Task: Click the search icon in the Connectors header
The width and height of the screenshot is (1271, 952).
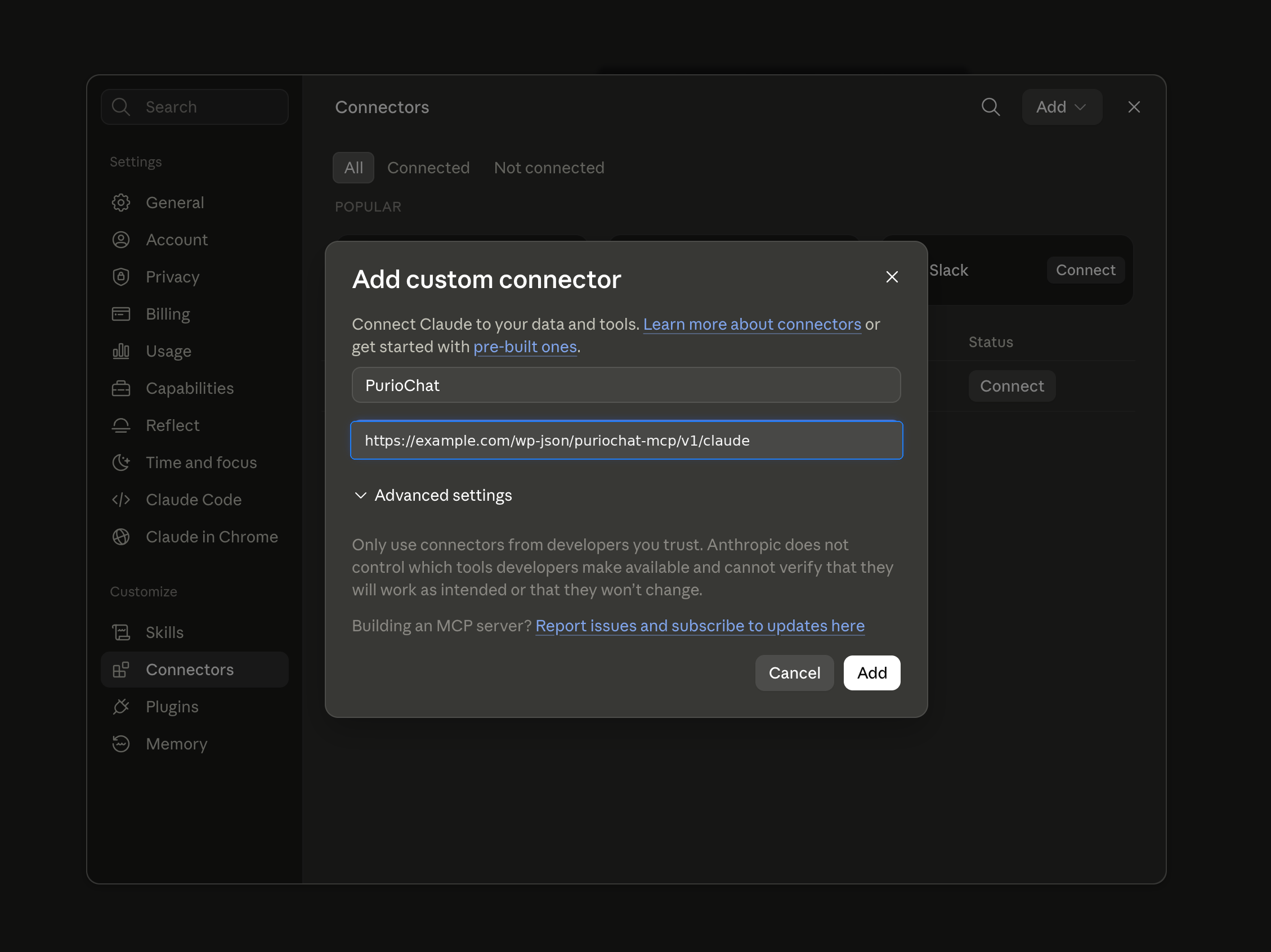Action: point(991,107)
